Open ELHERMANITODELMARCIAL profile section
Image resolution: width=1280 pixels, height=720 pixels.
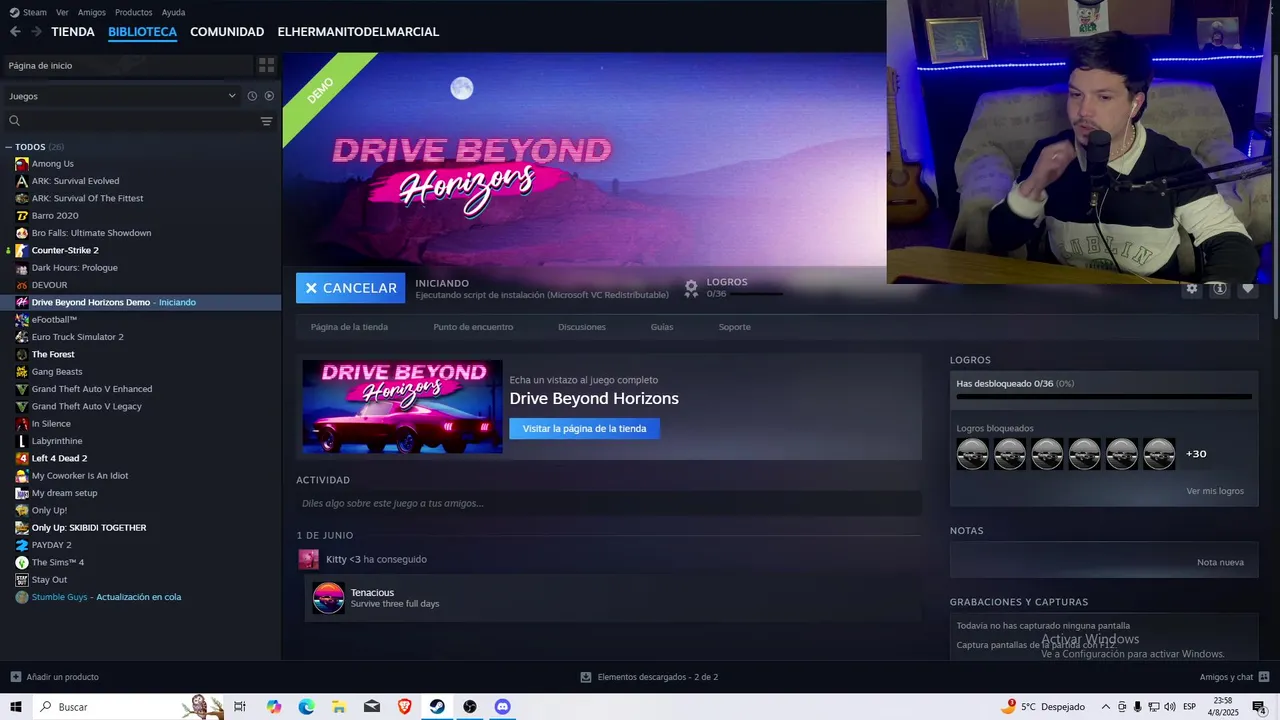pos(358,32)
